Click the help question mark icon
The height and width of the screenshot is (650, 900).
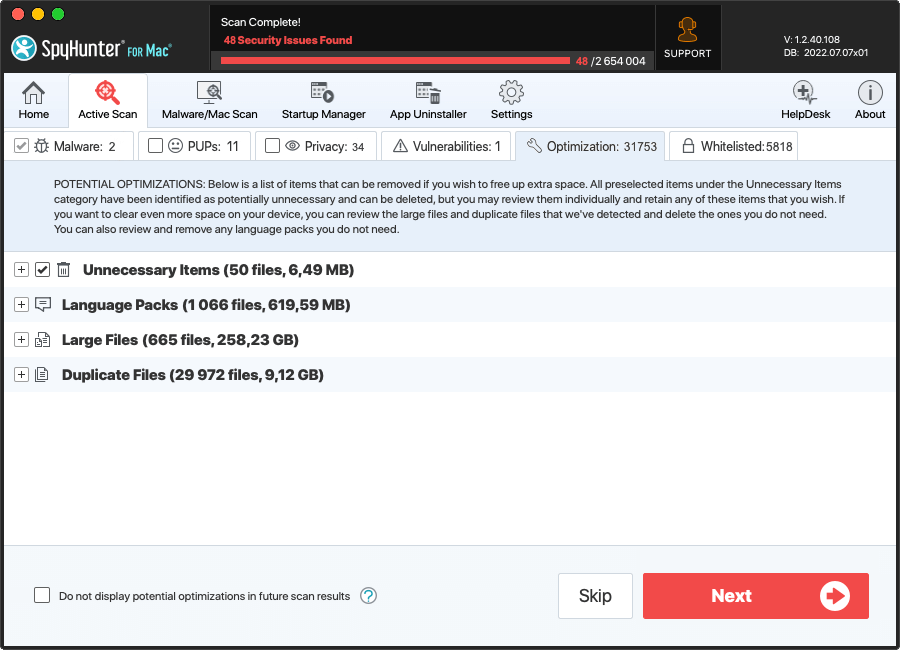[x=368, y=596]
